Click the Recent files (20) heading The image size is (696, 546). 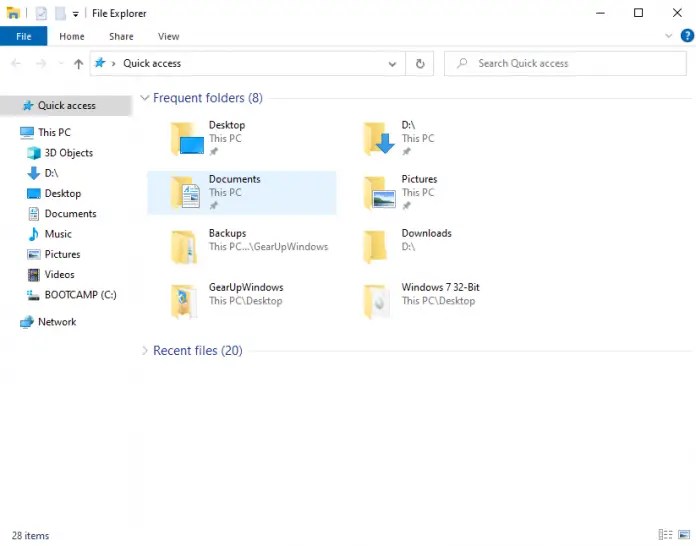[198, 351]
